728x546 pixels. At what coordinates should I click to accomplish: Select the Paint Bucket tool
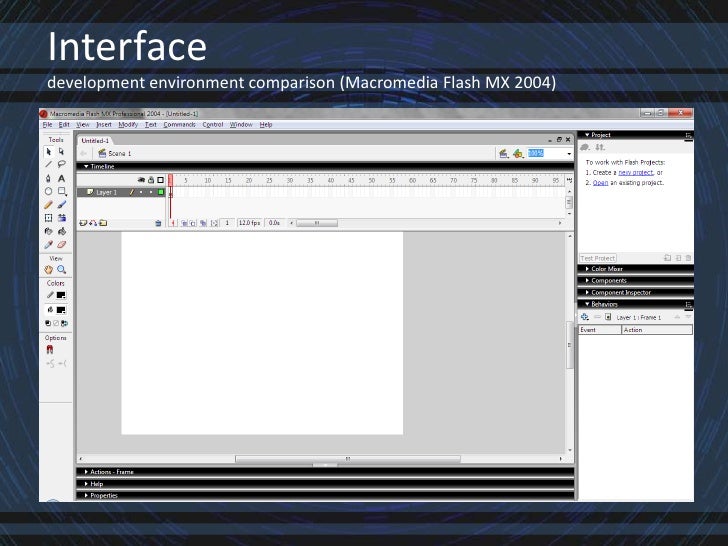pyautogui.click(x=62, y=231)
